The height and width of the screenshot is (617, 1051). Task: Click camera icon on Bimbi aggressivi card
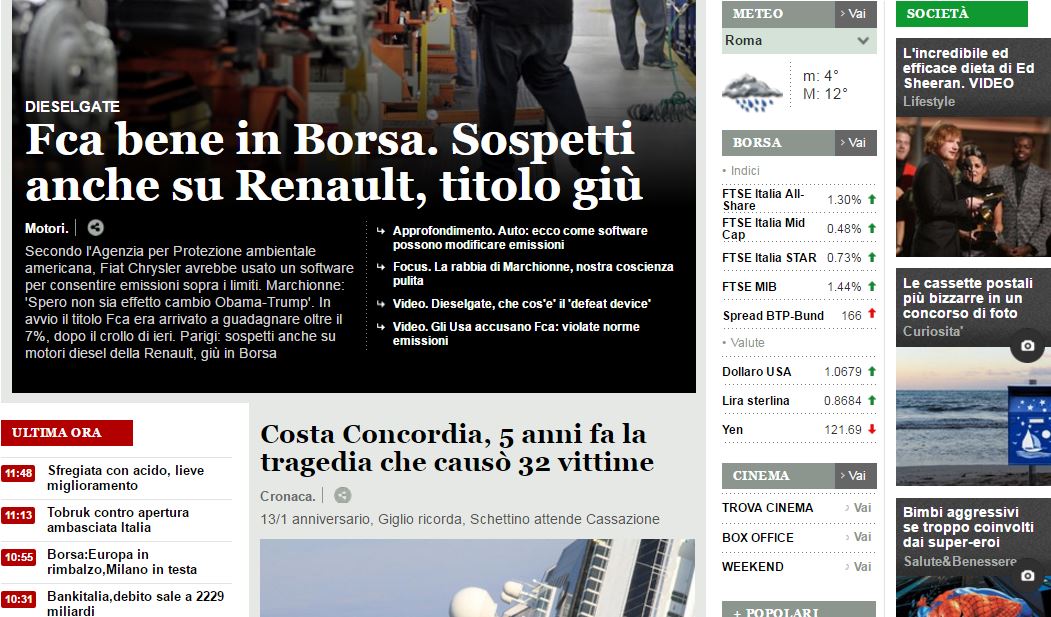1028,575
